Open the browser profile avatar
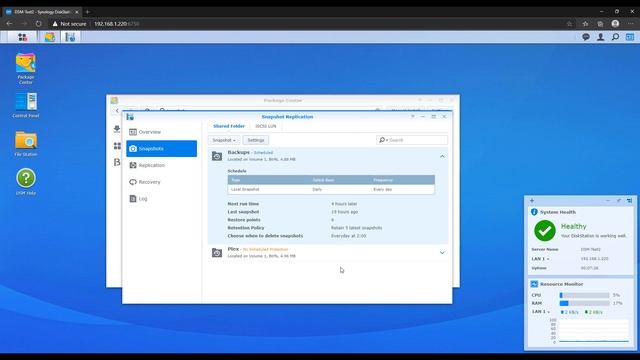The width and height of the screenshot is (640, 360). coord(615,24)
